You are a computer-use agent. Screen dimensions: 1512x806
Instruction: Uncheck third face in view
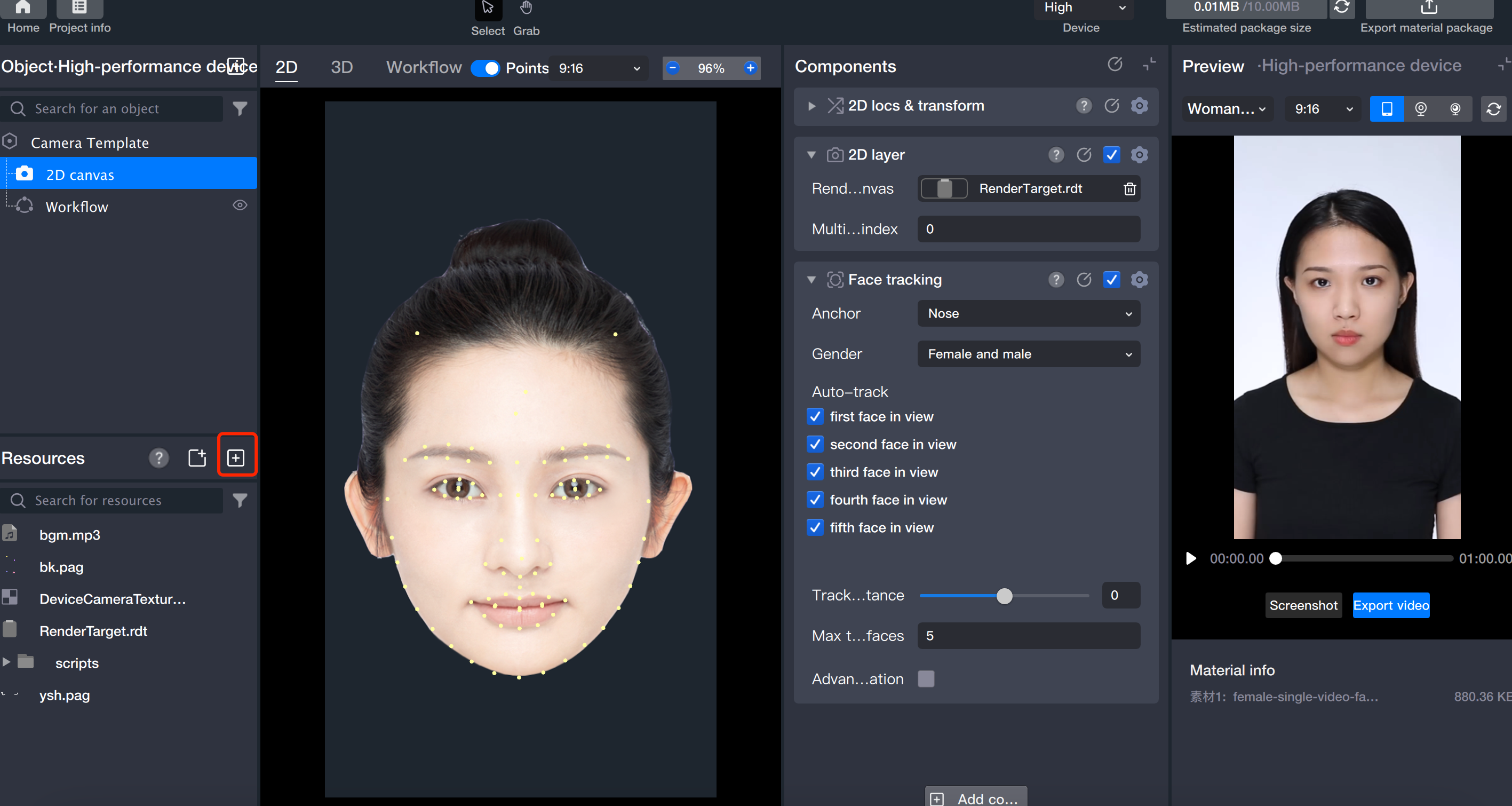(815, 472)
